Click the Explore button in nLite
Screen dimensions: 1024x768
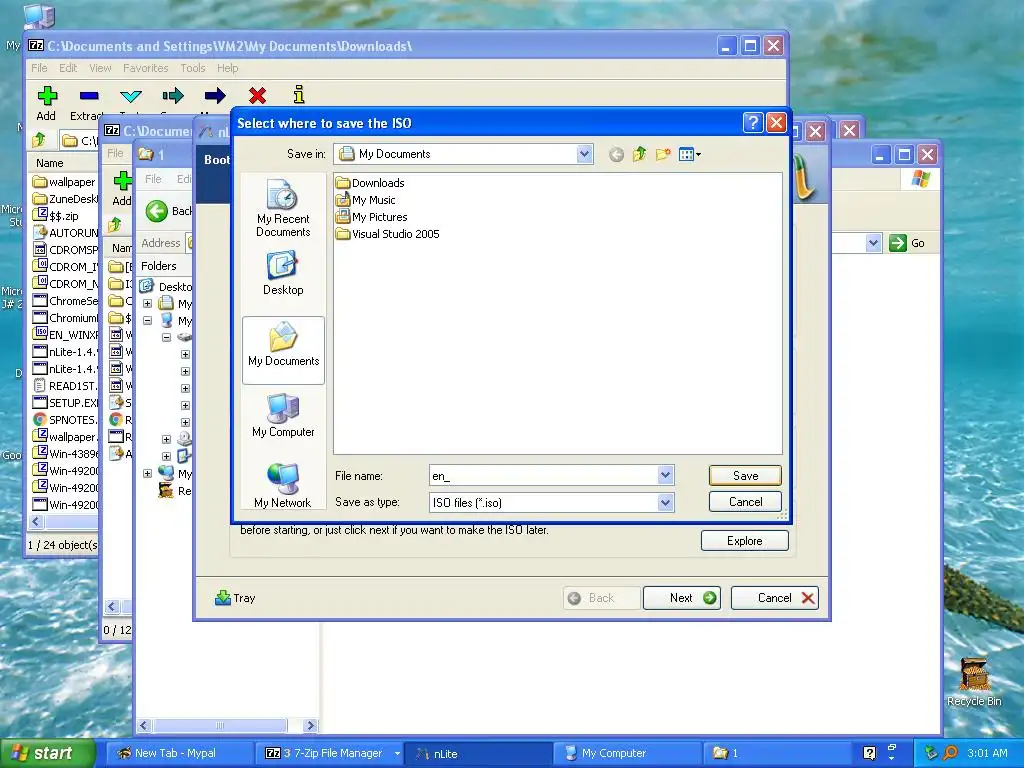click(x=744, y=541)
